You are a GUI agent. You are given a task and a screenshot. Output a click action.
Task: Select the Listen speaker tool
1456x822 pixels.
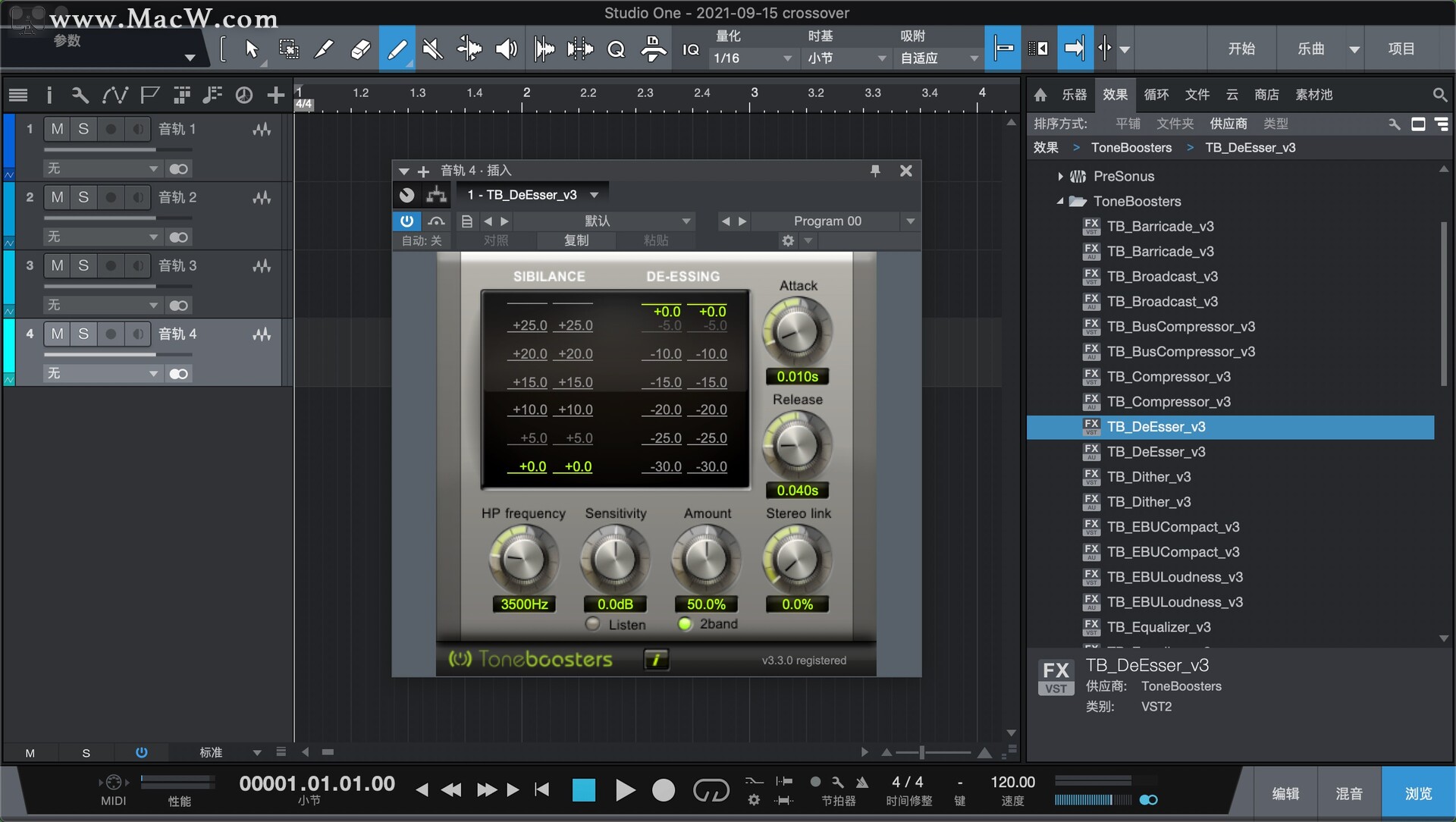(506, 49)
